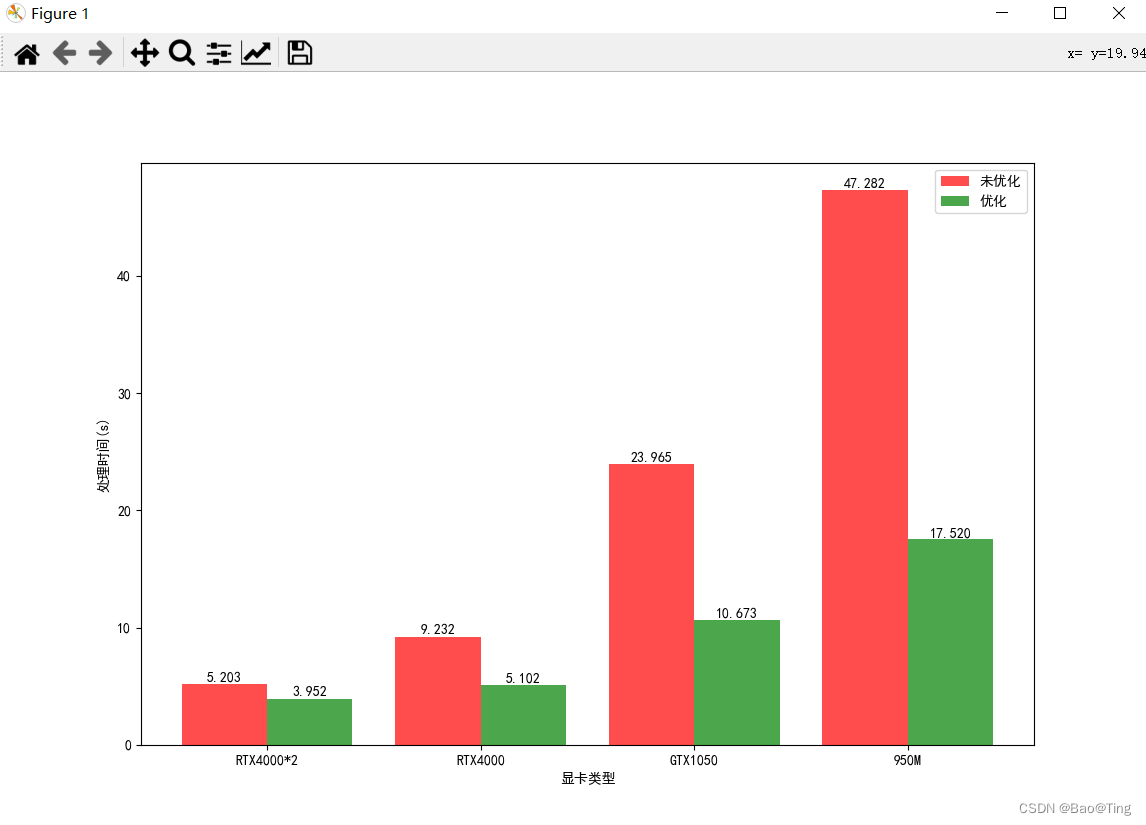Click the value label 10.673
This screenshot has width=1146, height=825.
point(736,613)
